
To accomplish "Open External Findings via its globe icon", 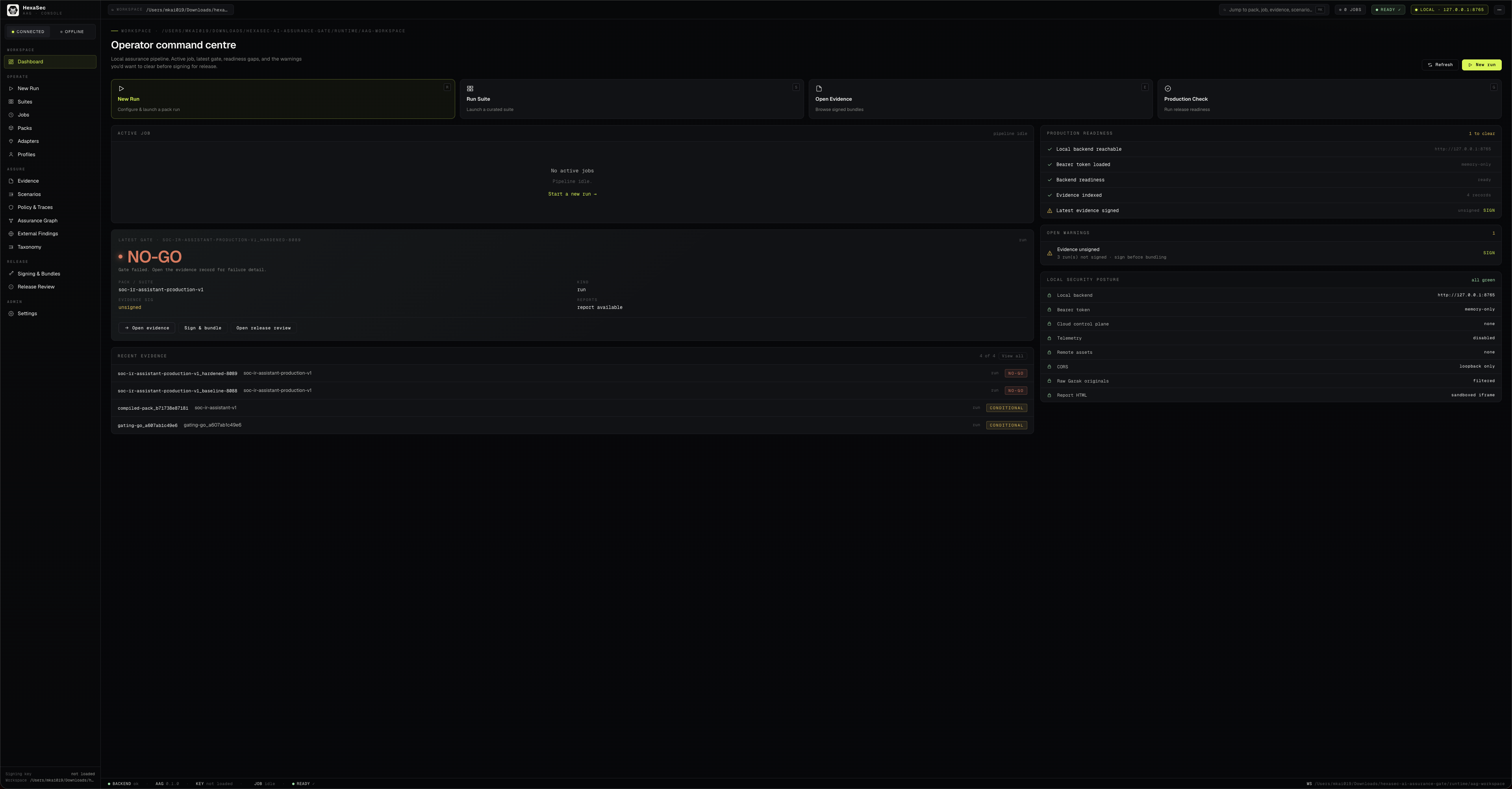I will (11, 234).
